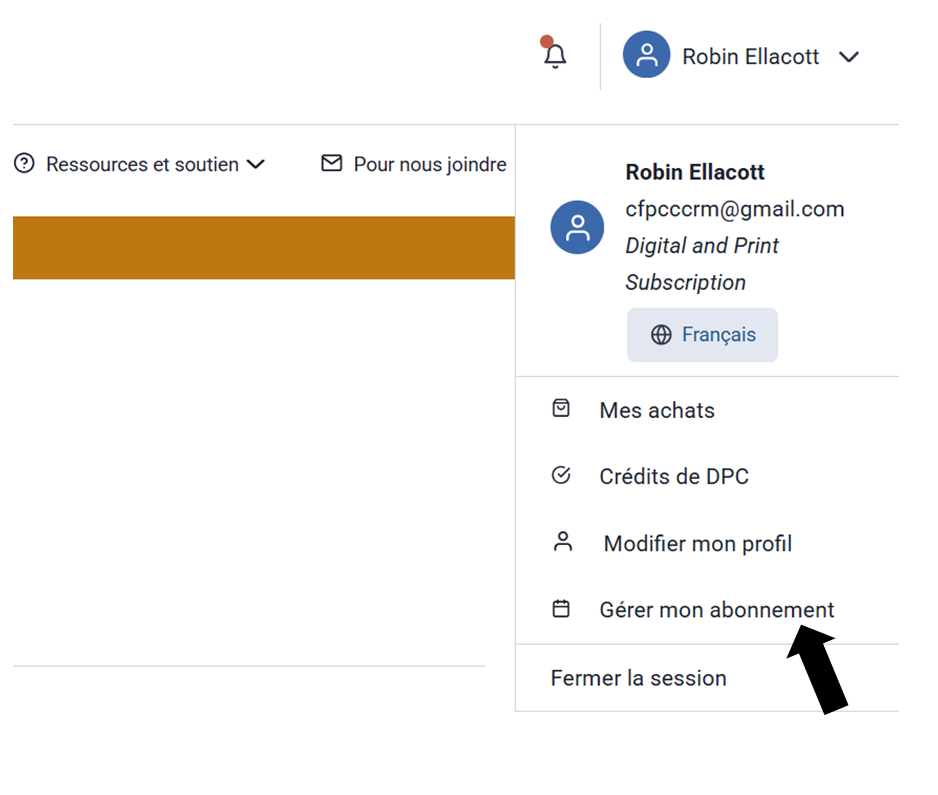The width and height of the screenshot is (938, 795).
Task: Open Gérer mon abonnement
Action: click(716, 610)
